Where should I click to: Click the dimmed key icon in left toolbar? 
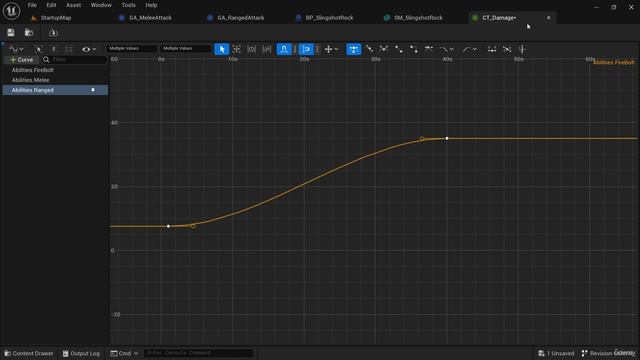pyautogui.click(x=53, y=49)
